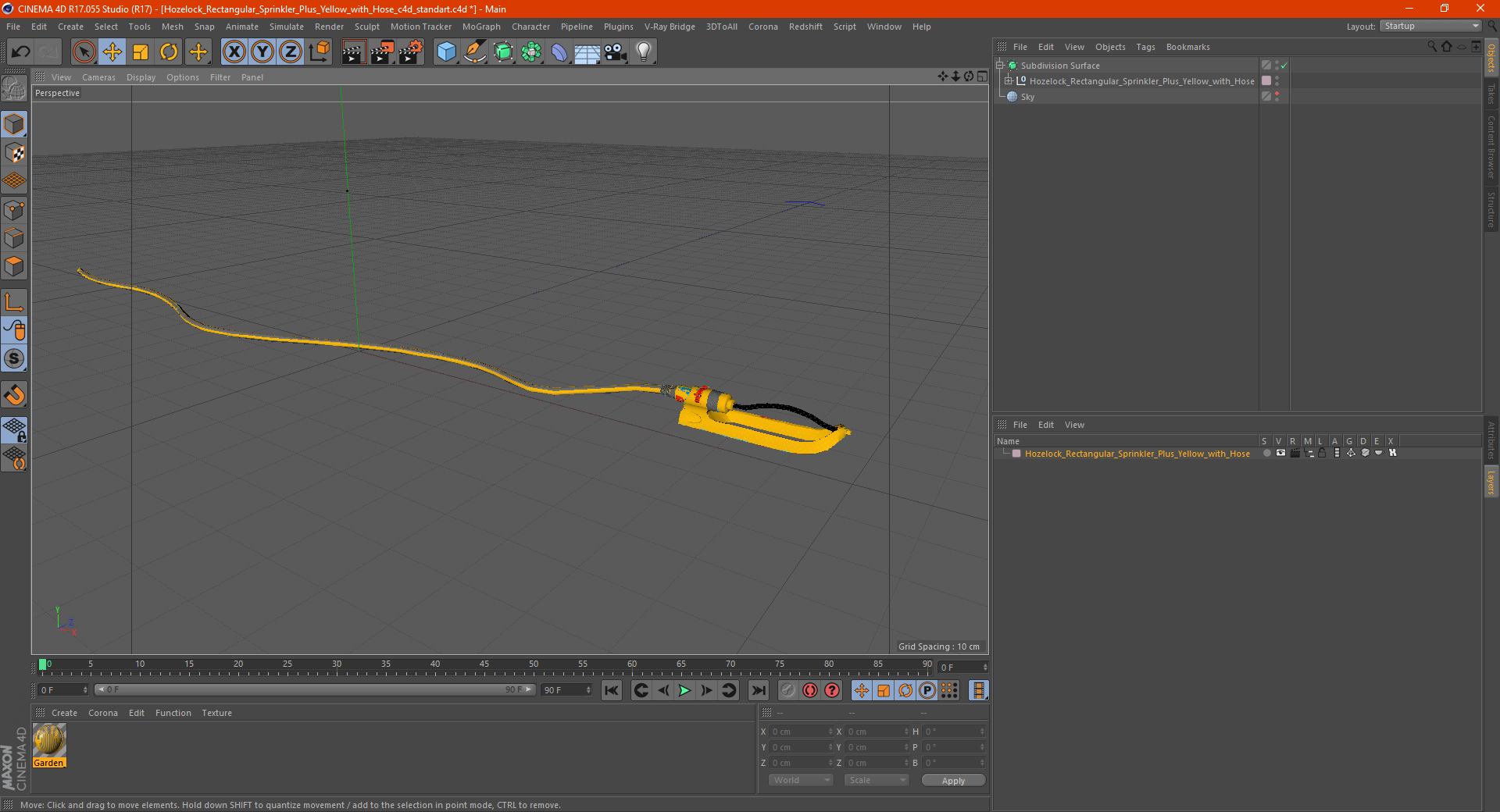1500x812 pixels.
Task: Switch coordinate system icon
Action: coord(319,52)
